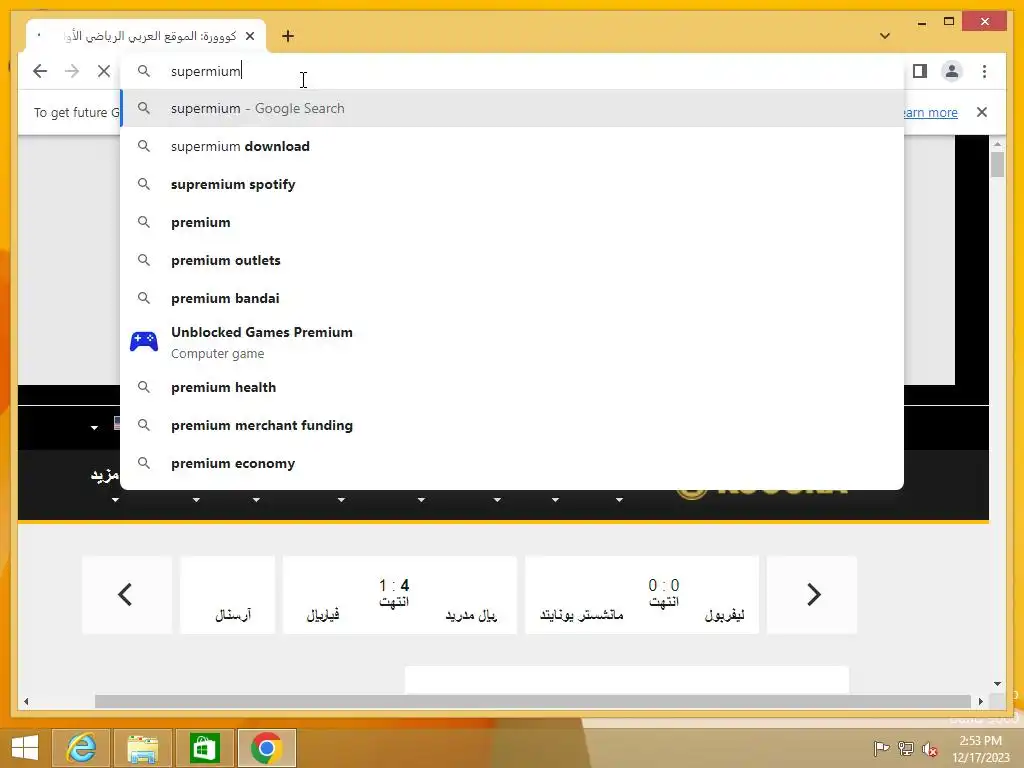Viewport: 1024px width, 768px height.
Task: Open Chrome's three-dot menu
Action: [x=984, y=71]
